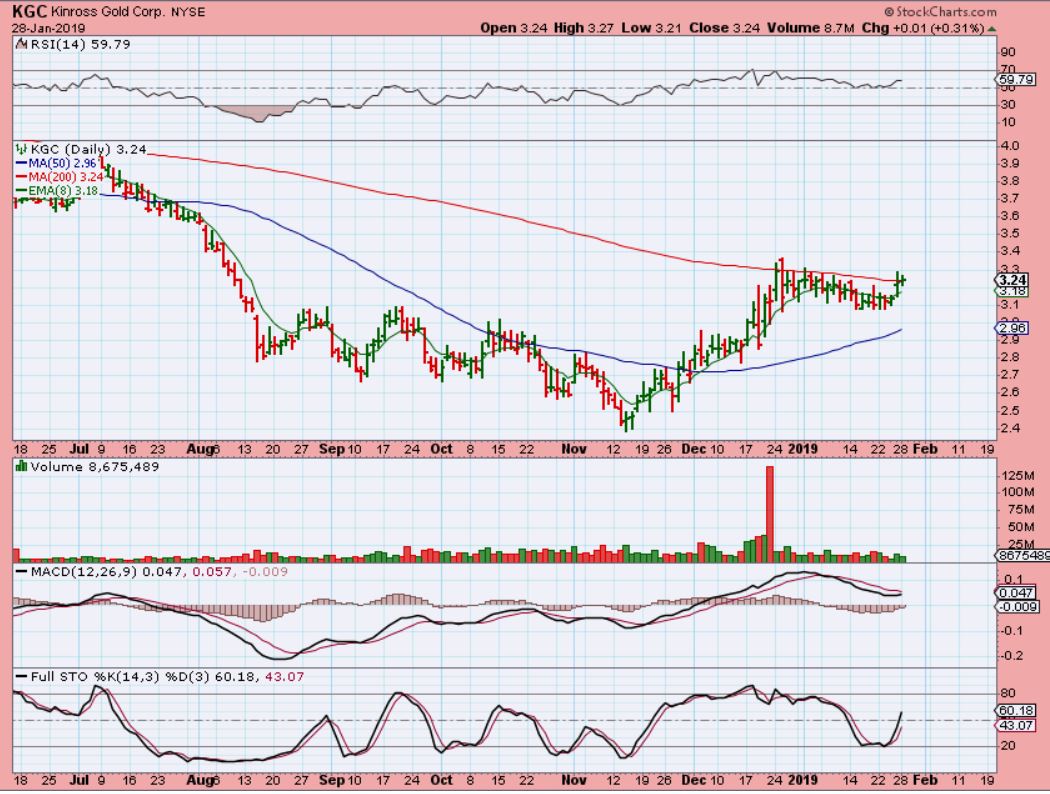Click the tall red volume spike bar near Dec 24

click(x=769, y=513)
